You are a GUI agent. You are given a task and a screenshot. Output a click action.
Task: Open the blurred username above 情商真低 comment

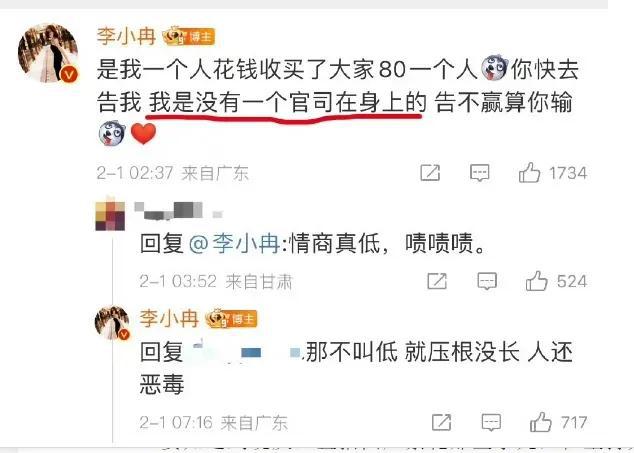pyautogui.click(x=178, y=211)
